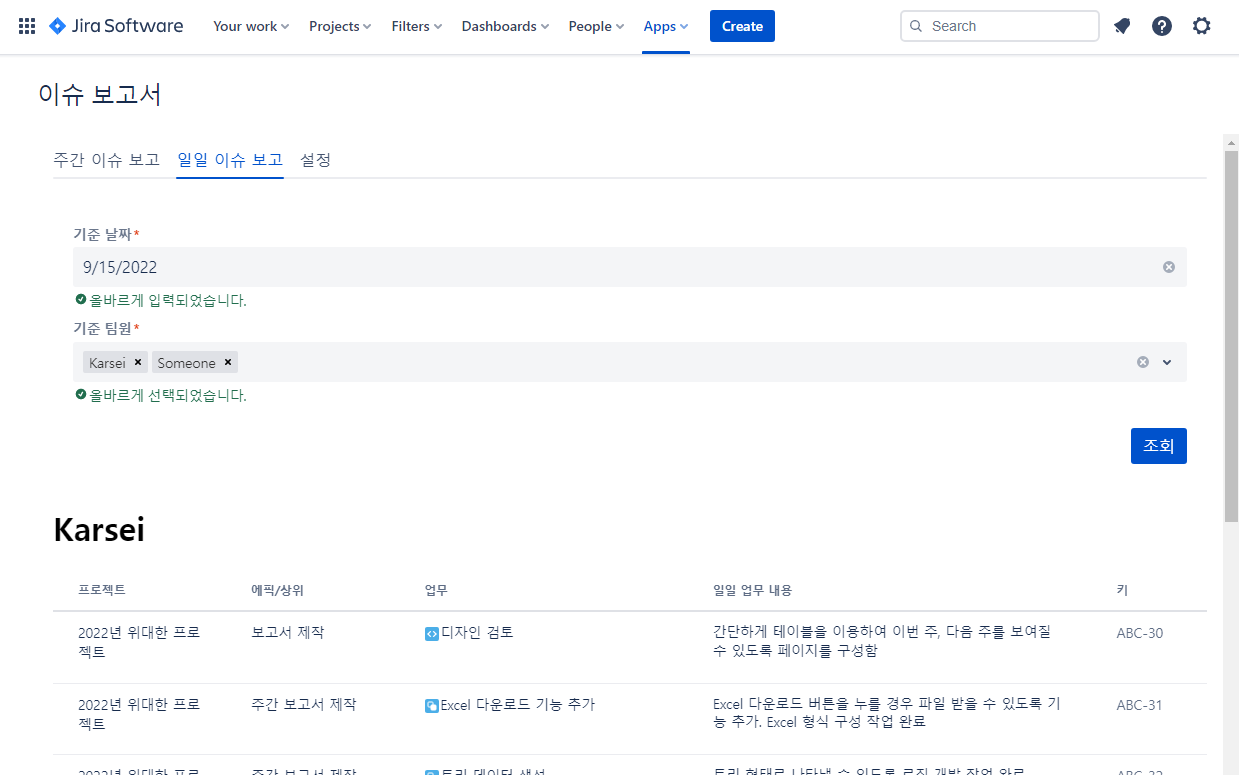Expand the 기준 팀원 dropdown arrow
This screenshot has height=775, width=1239.
coord(1167,362)
